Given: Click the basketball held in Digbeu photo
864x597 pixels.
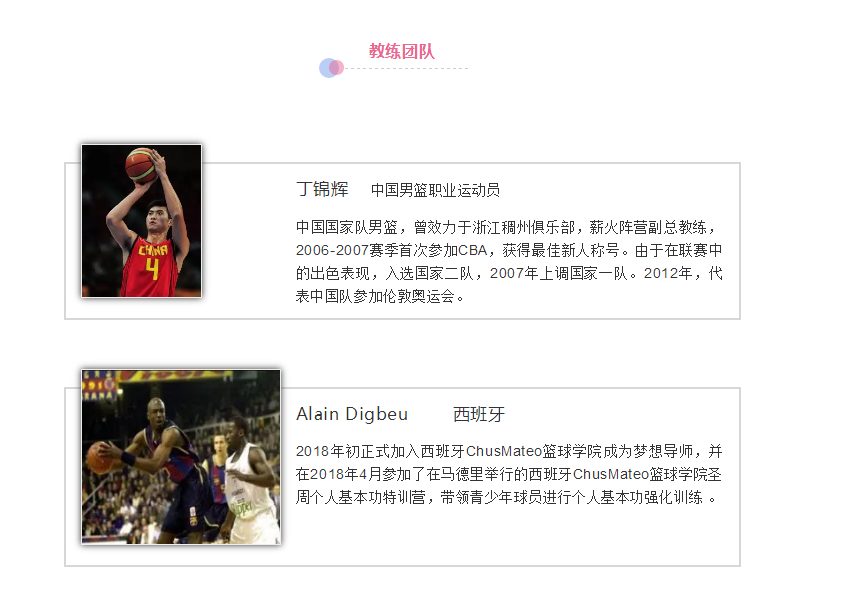Looking at the screenshot, I should tap(99, 457).
